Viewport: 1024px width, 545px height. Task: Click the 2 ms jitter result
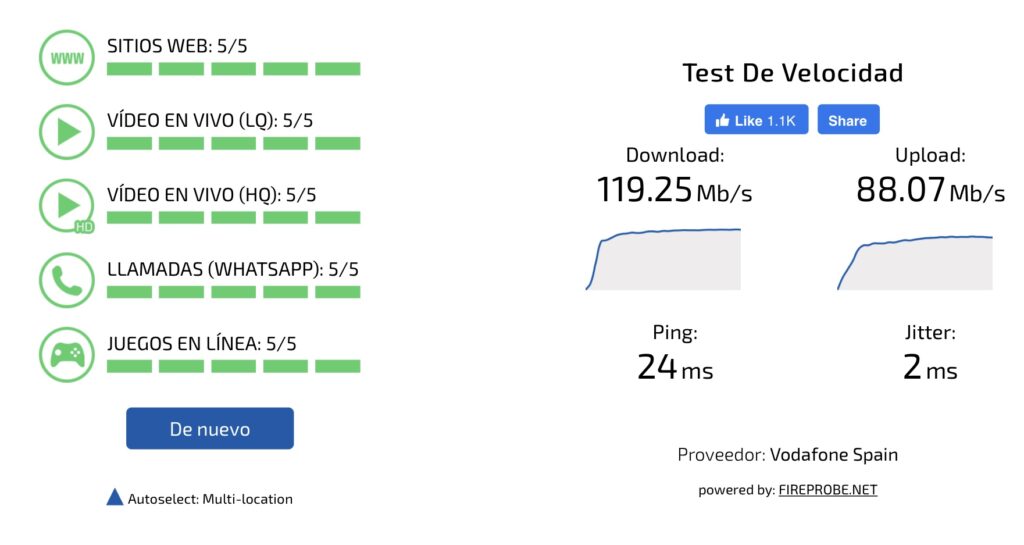point(930,367)
